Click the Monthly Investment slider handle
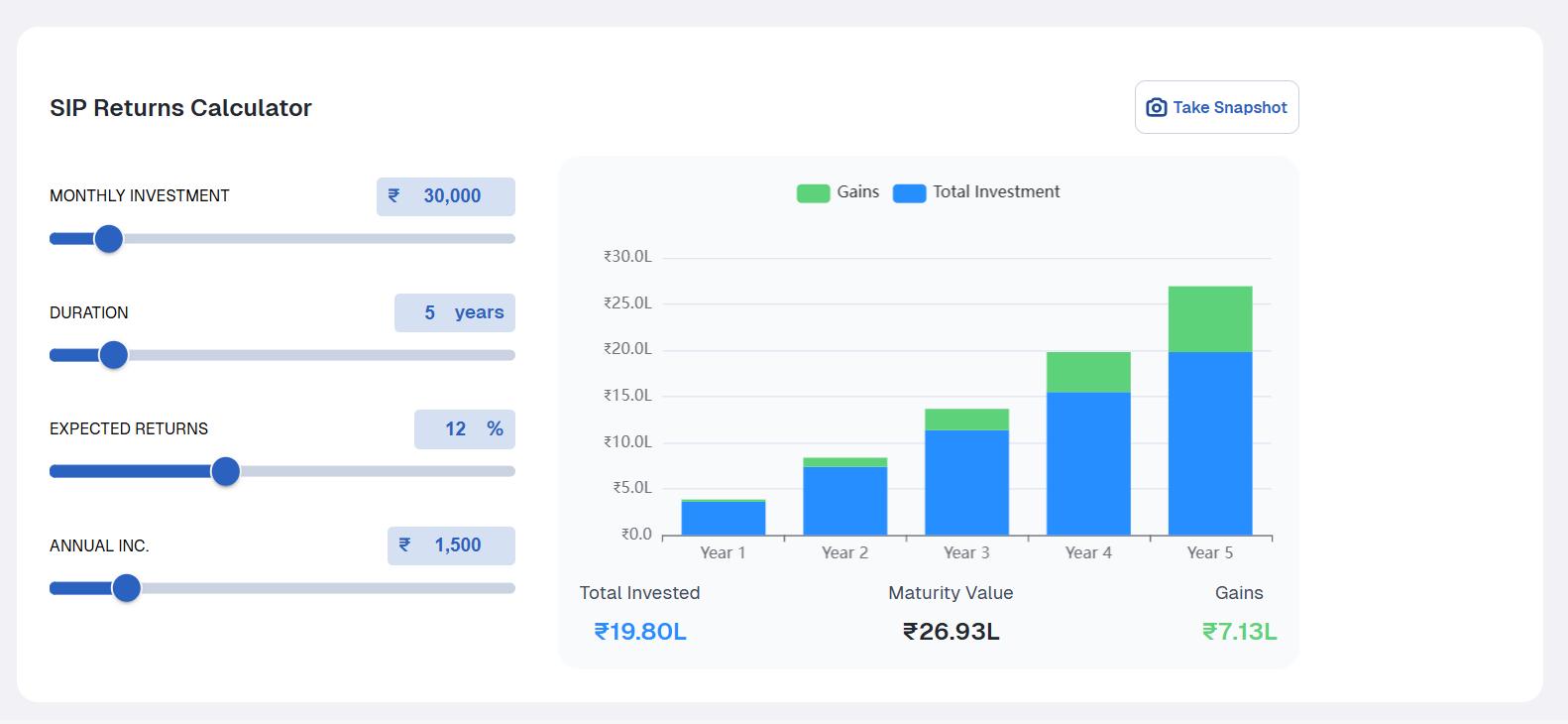This screenshot has height=724, width=1568. pos(108,239)
